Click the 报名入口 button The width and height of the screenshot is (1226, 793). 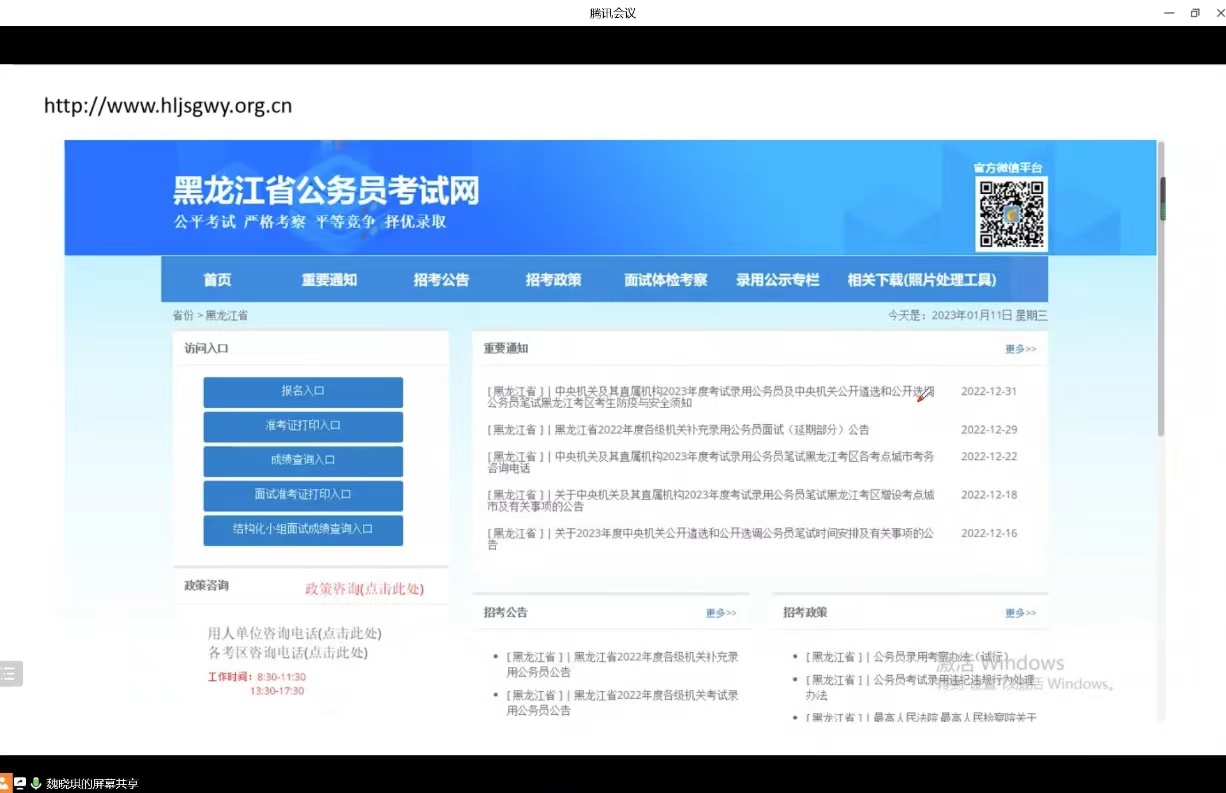coord(303,391)
